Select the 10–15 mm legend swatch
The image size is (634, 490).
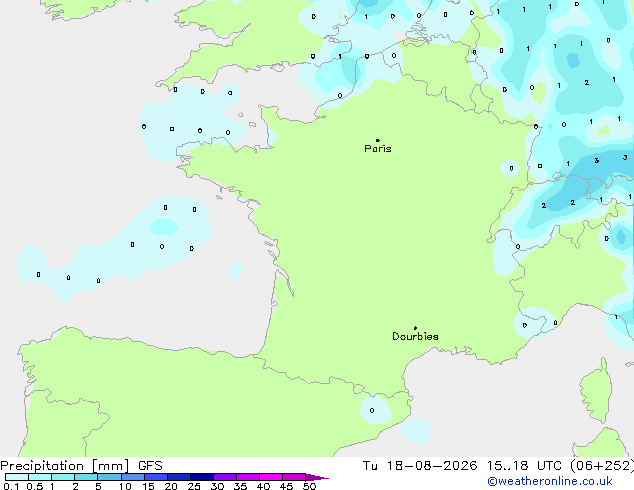[x=132, y=477]
